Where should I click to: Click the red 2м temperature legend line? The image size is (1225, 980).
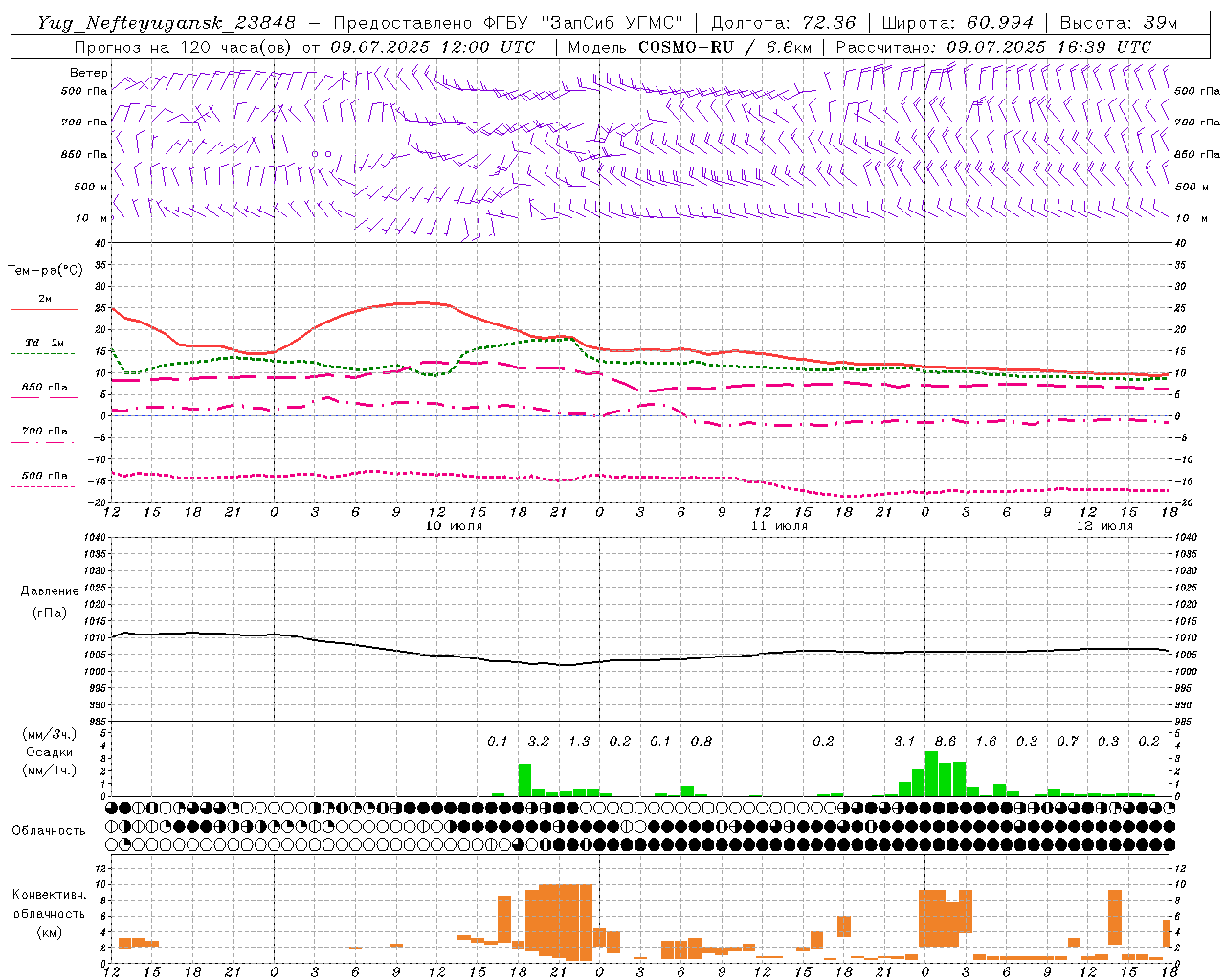(44, 309)
